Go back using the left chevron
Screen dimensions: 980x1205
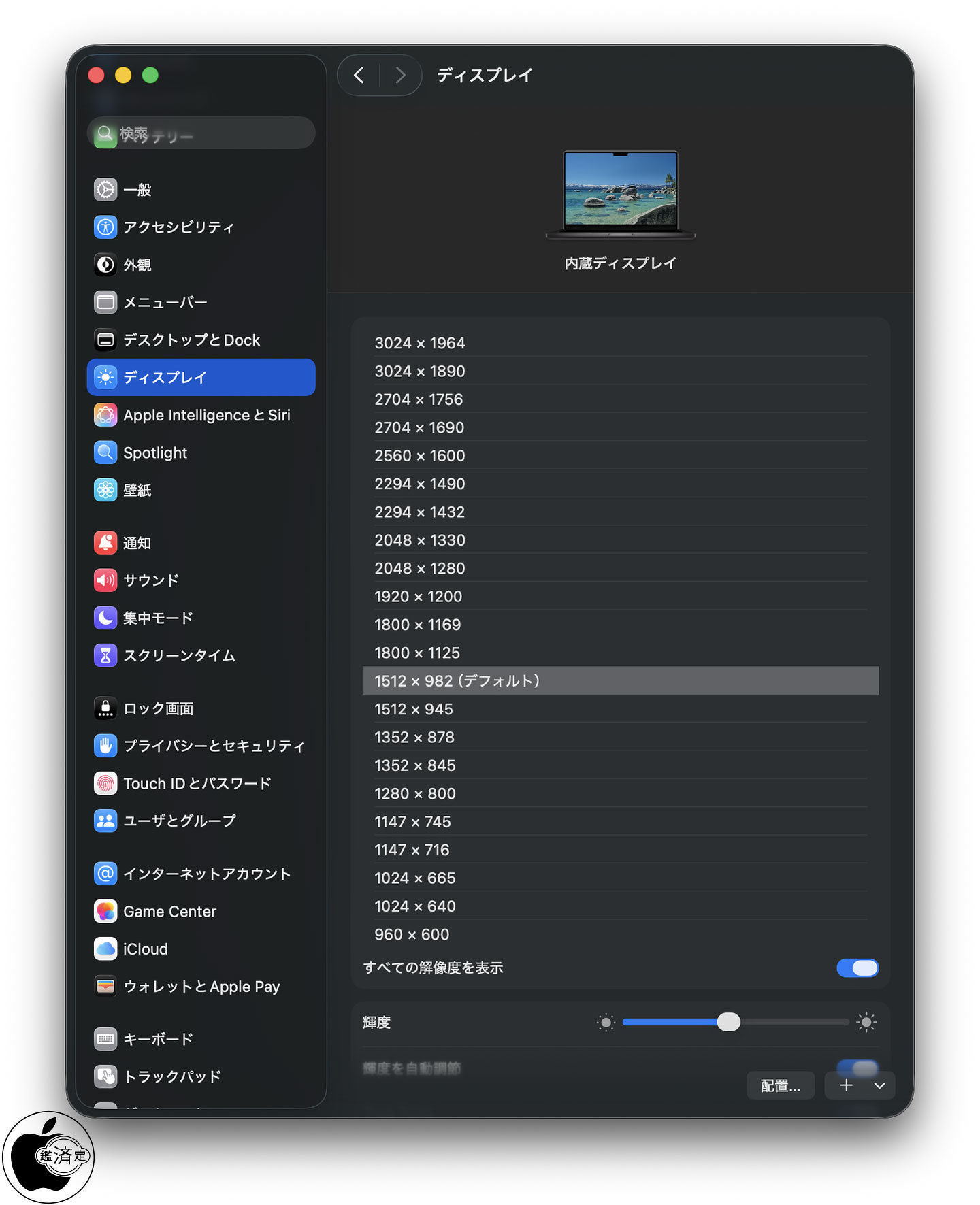(x=359, y=75)
